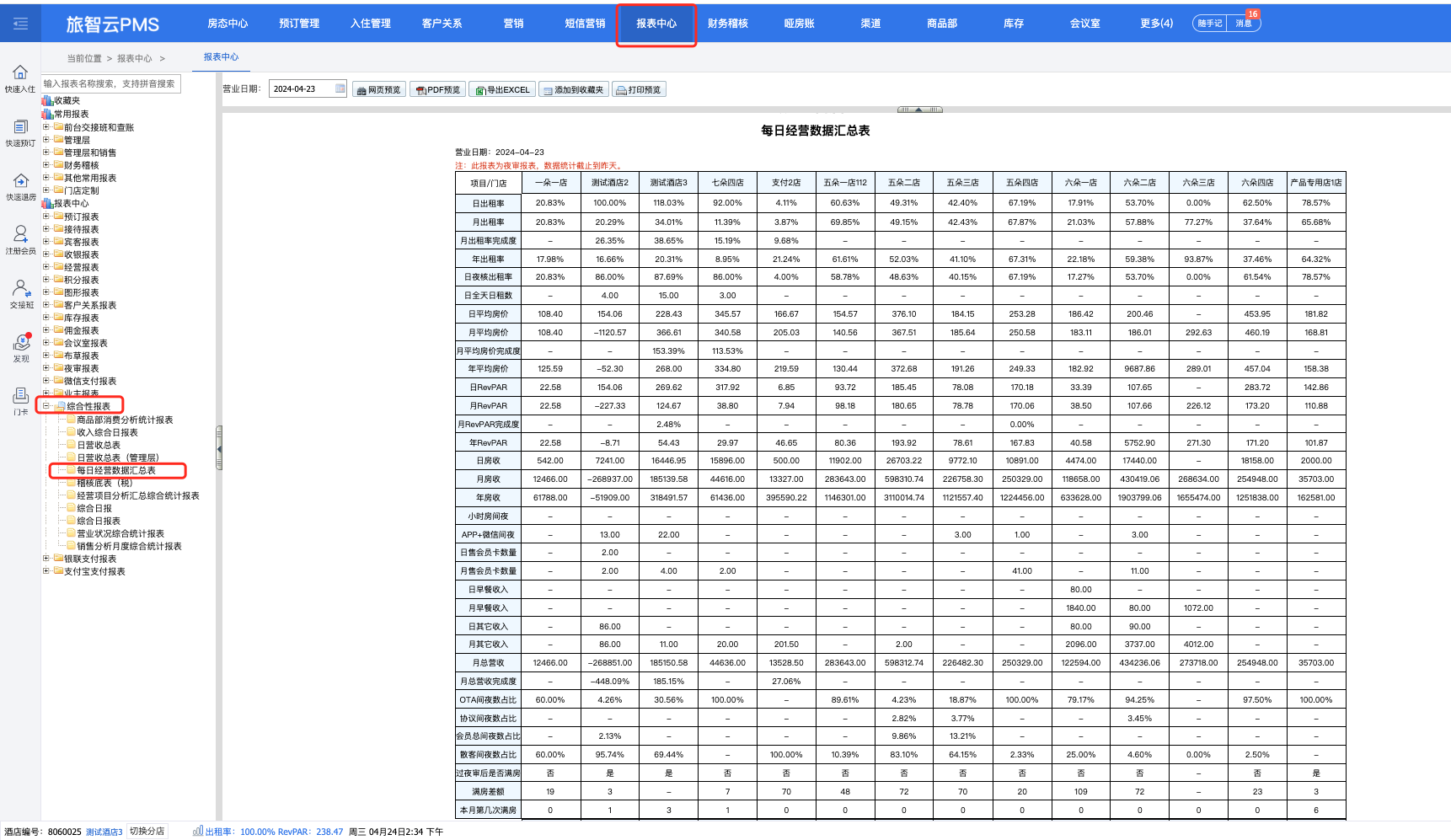Click the 营业日期 date field

coord(302,88)
